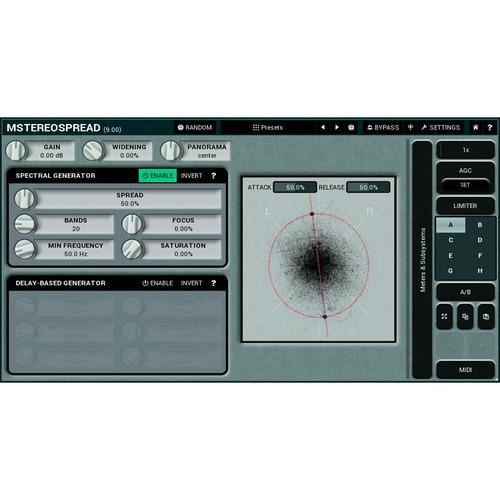Image resolution: width=500 pixels, height=500 pixels.
Task: Open Delay-Based Generator help question mark
Action: pos(213,283)
